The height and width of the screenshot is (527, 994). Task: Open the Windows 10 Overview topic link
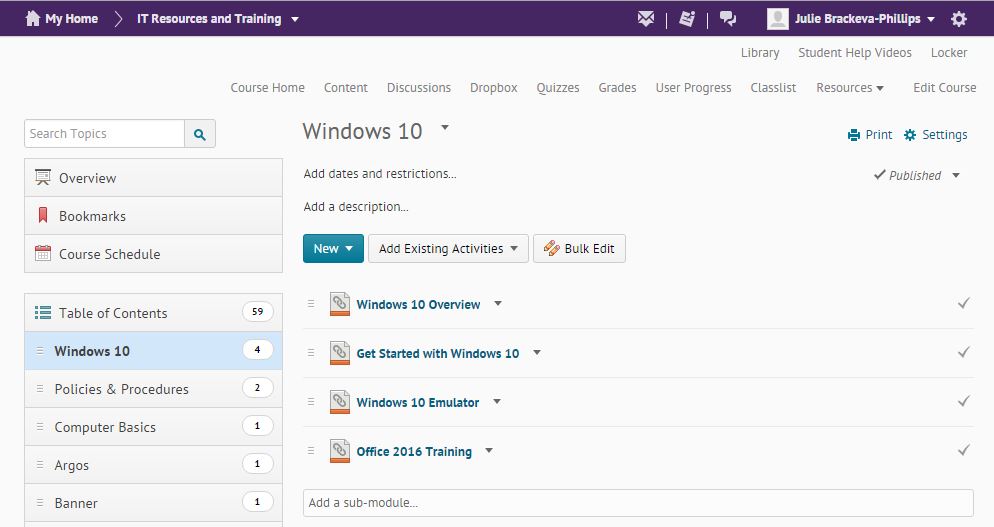tap(418, 304)
